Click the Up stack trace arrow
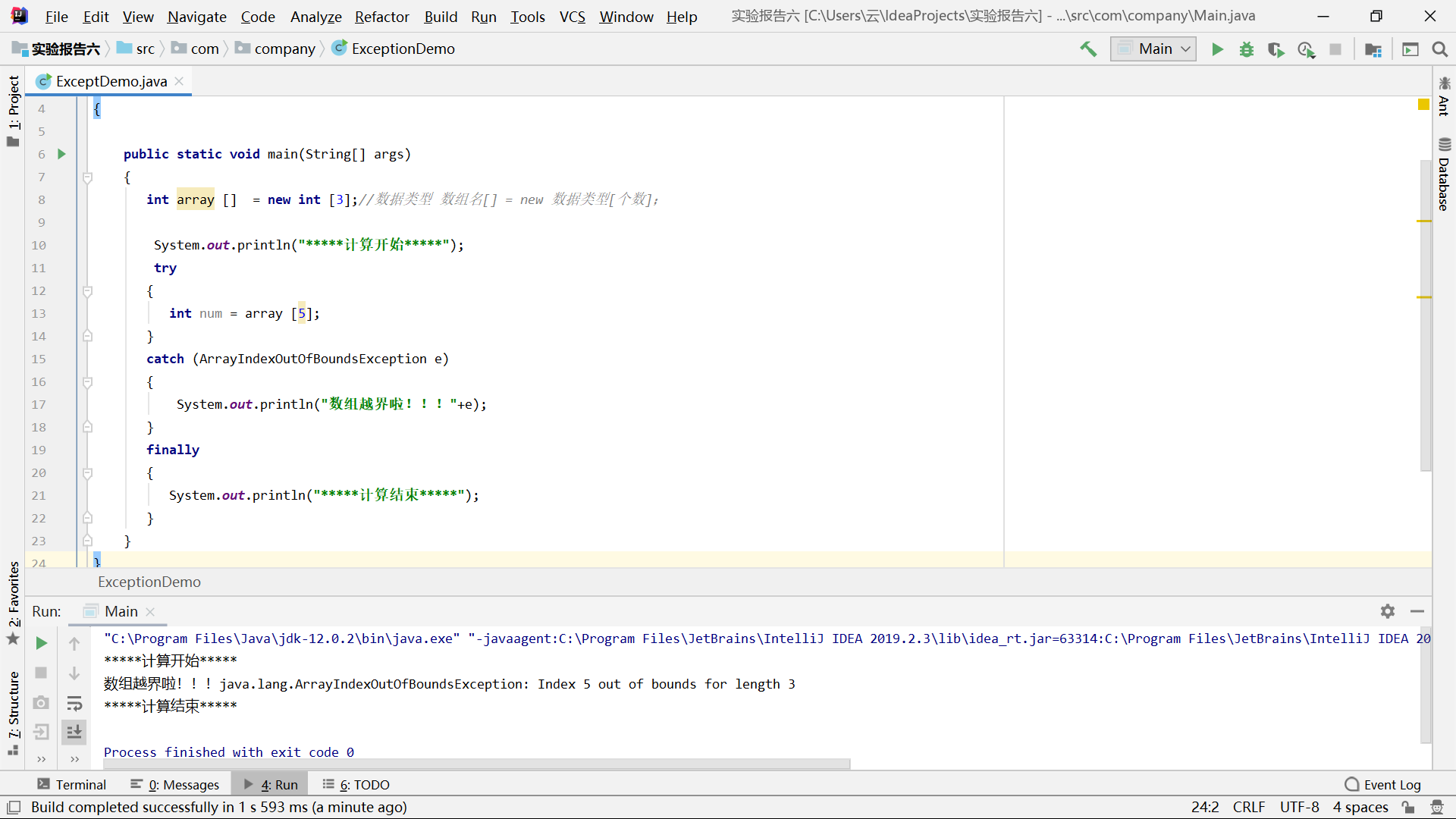 click(74, 644)
